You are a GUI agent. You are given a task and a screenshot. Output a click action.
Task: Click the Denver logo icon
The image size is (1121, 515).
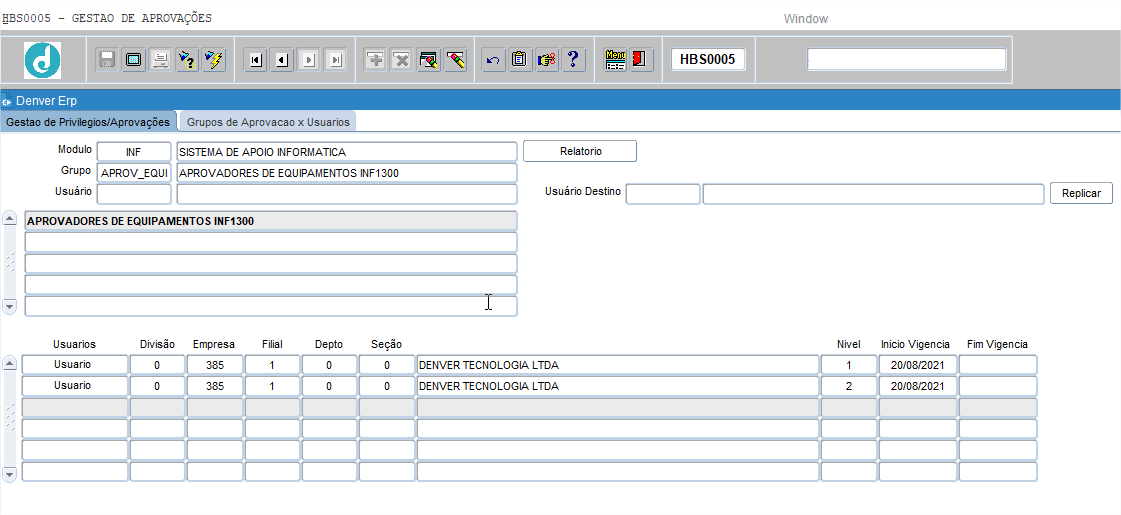[42, 60]
